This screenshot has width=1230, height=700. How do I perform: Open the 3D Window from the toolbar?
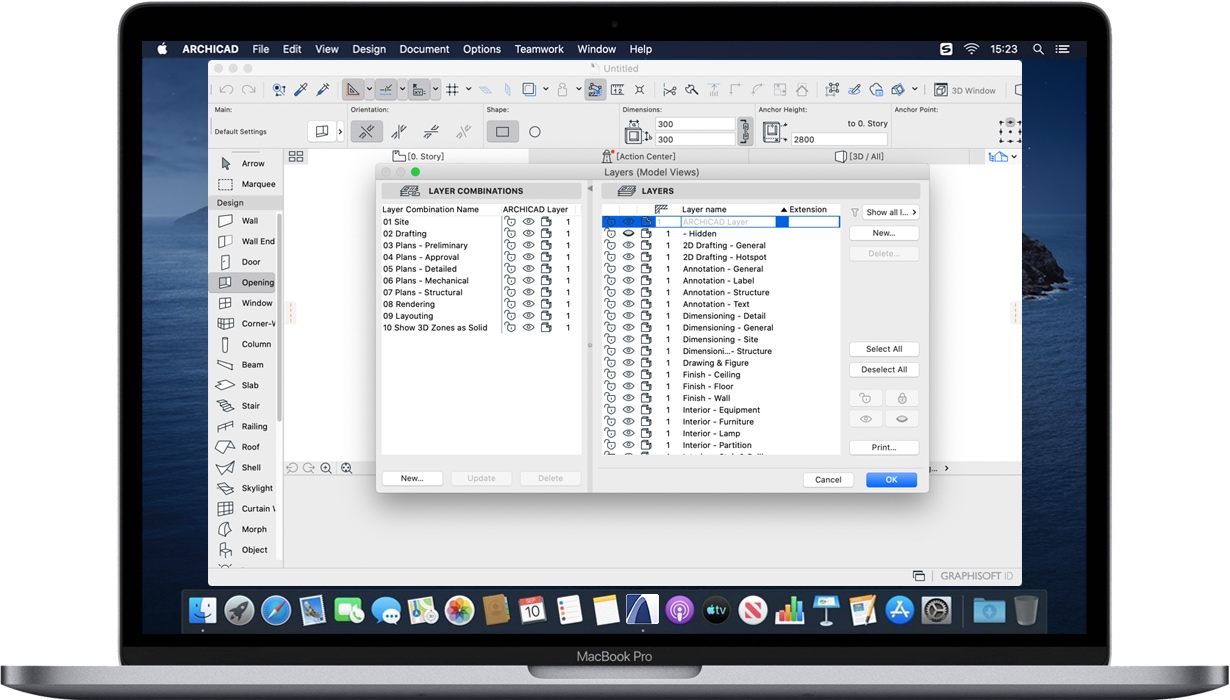click(966, 89)
